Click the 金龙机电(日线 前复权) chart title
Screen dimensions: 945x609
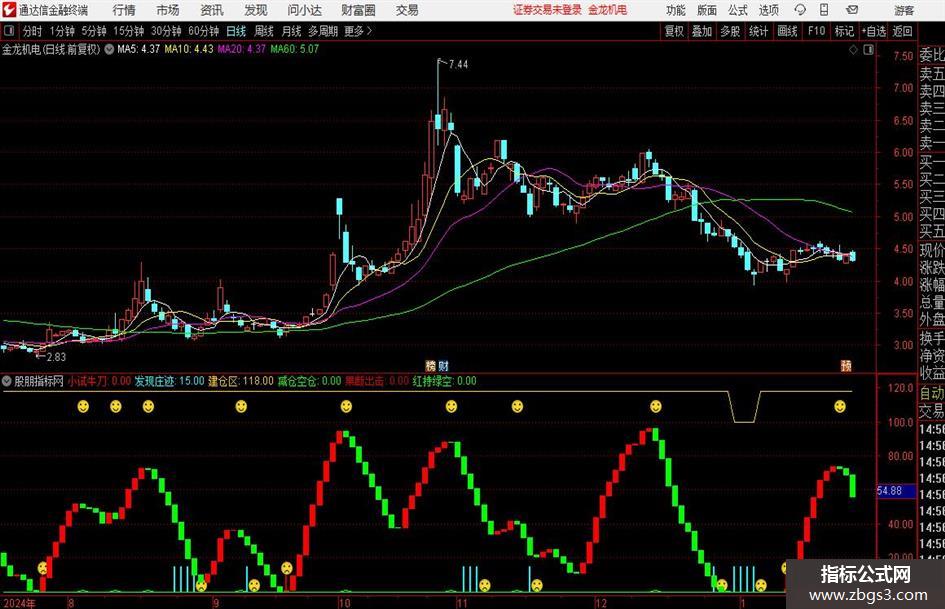[x=51, y=49]
